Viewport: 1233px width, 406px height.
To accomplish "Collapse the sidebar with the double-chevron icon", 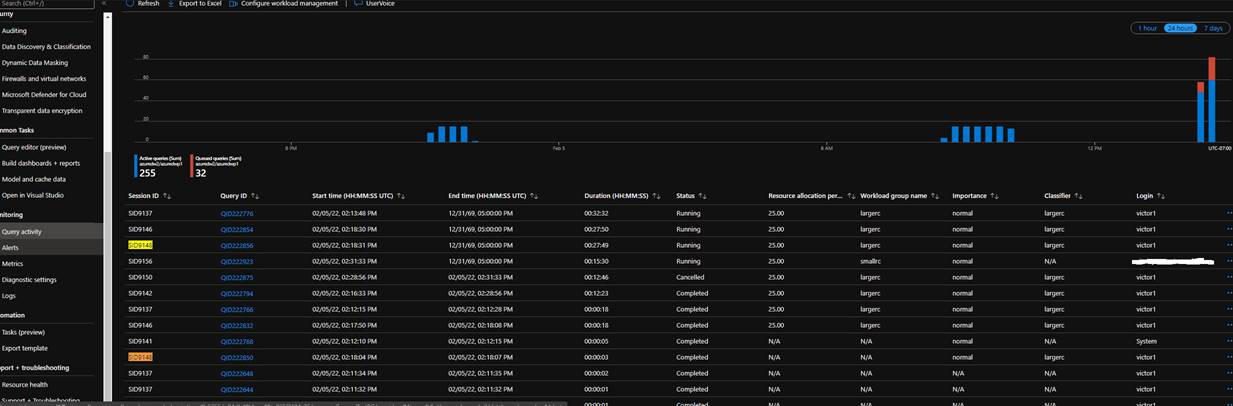I will pos(103,4).
